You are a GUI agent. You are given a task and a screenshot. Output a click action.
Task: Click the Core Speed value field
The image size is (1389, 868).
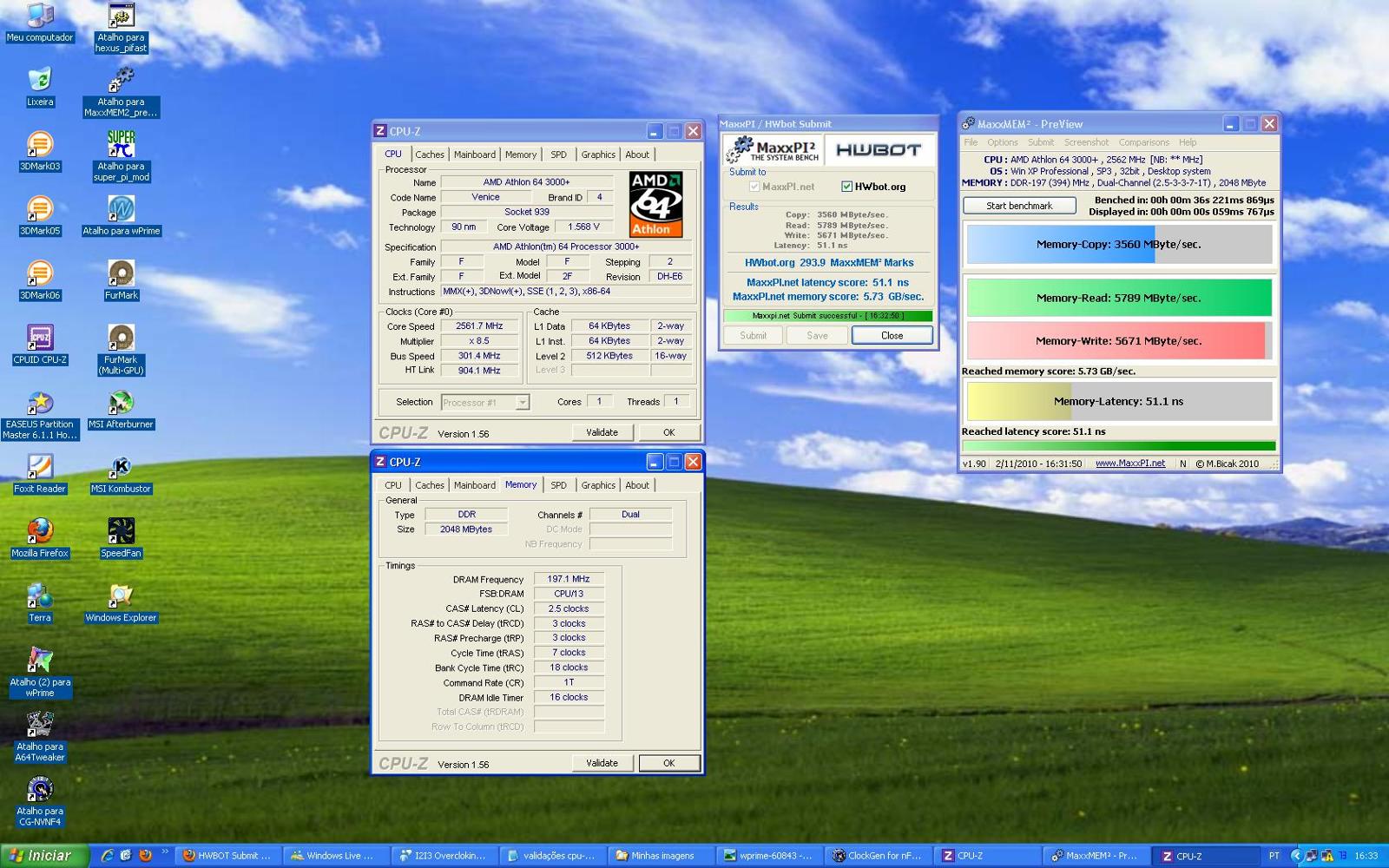click(x=479, y=326)
